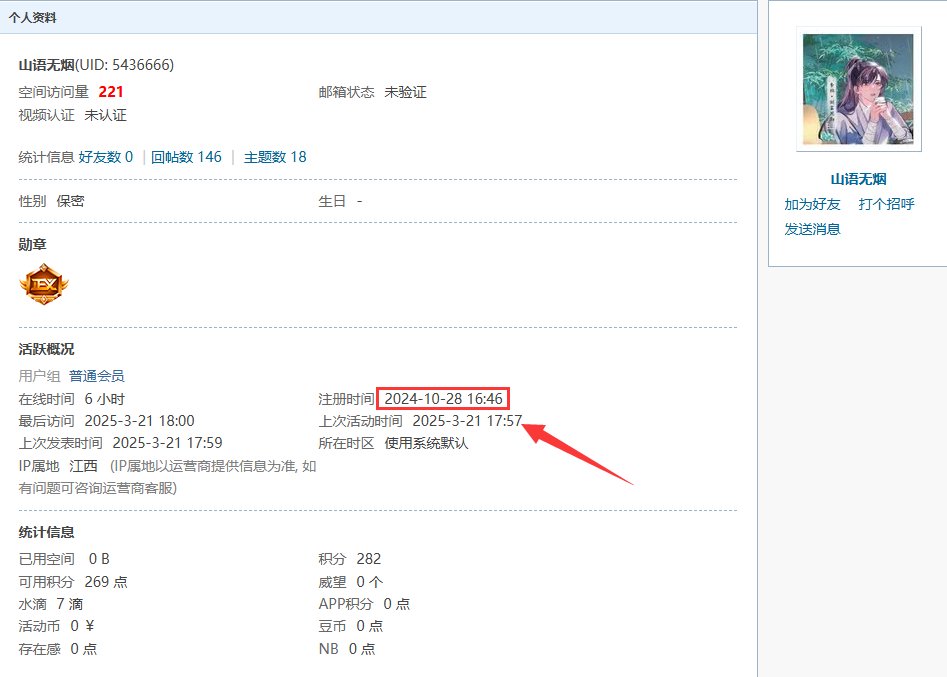Select the 个人资料 header tab
The image size is (947, 677).
[x=33, y=17]
